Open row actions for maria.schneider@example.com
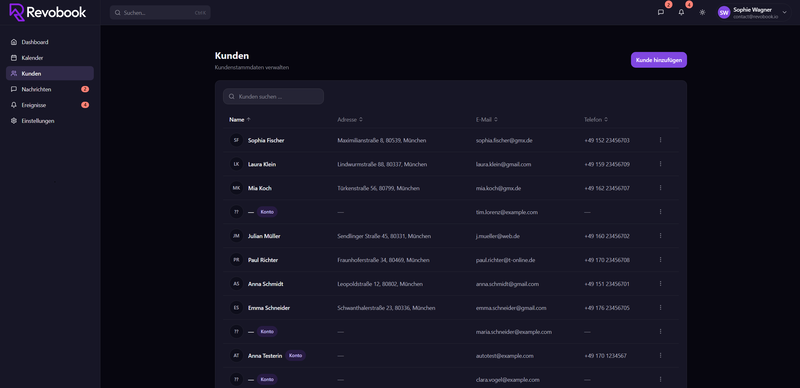The width and height of the screenshot is (800, 388). pyautogui.click(x=660, y=331)
